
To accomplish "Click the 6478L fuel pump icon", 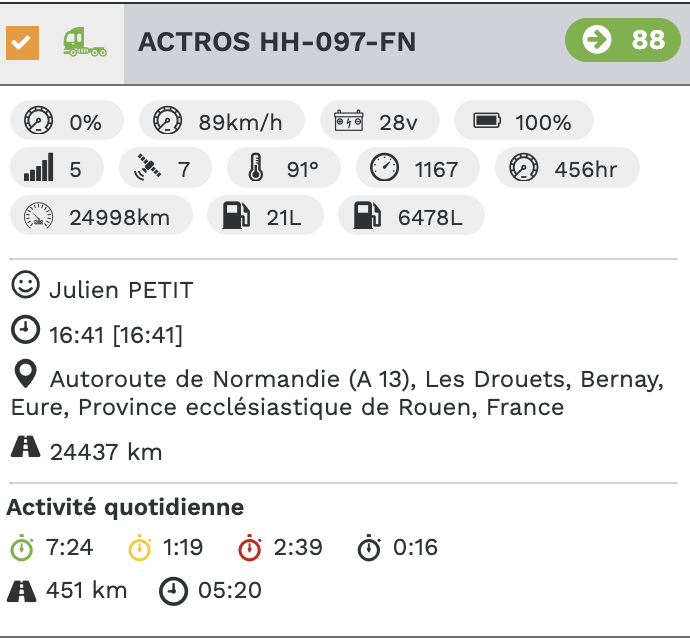I will [x=367, y=216].
